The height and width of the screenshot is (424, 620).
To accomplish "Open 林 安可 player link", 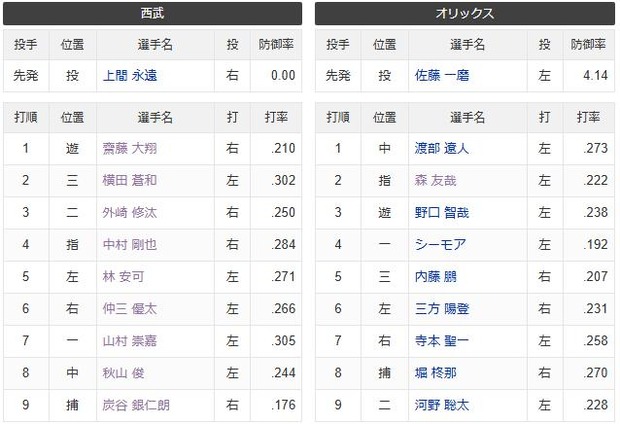I will [123, 276].
